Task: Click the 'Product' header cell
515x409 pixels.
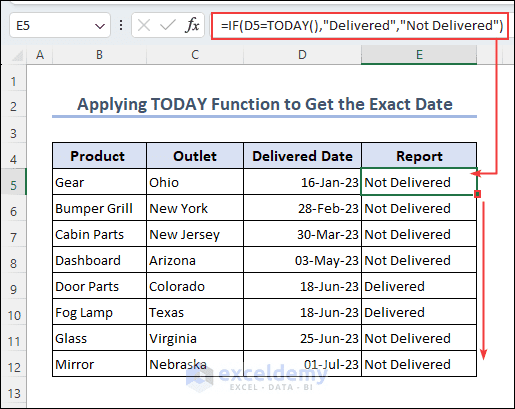Action: pos(99,156)
